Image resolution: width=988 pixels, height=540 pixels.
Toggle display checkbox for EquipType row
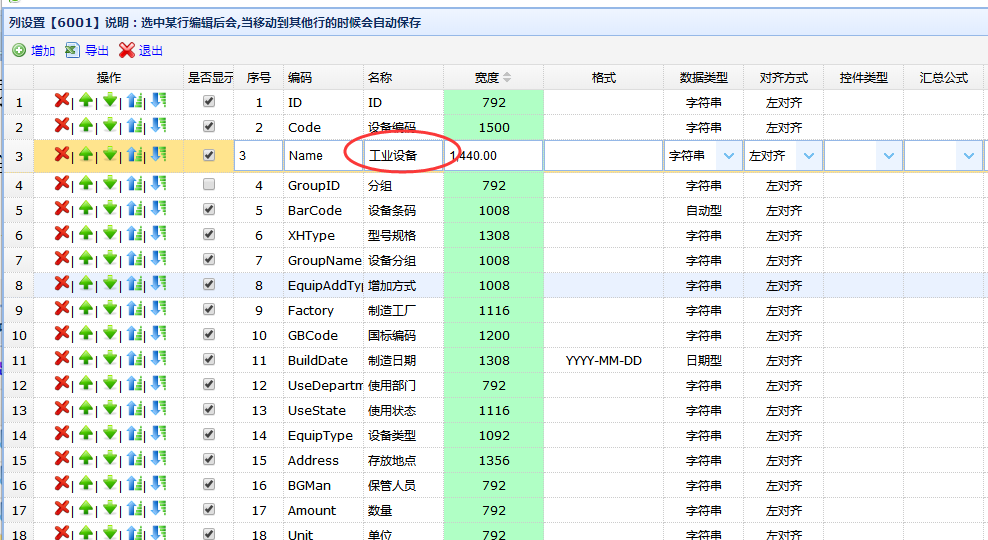pos(209,435)
